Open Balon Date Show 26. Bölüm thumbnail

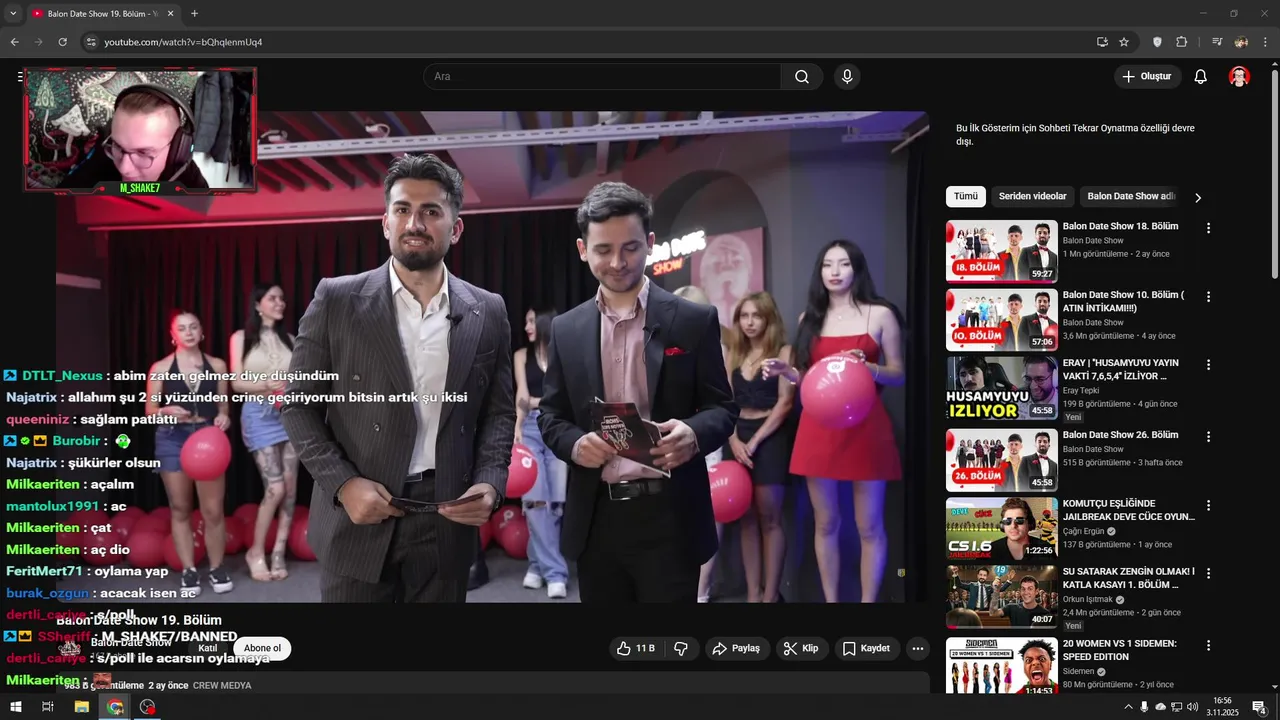click(x=1001, y=459)
